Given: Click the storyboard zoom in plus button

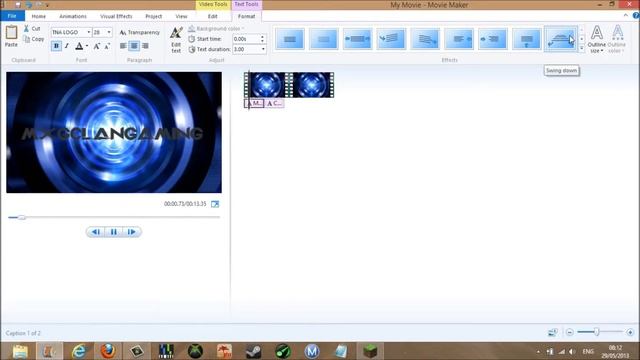Looking at the screenshot, I should point(630,332).
